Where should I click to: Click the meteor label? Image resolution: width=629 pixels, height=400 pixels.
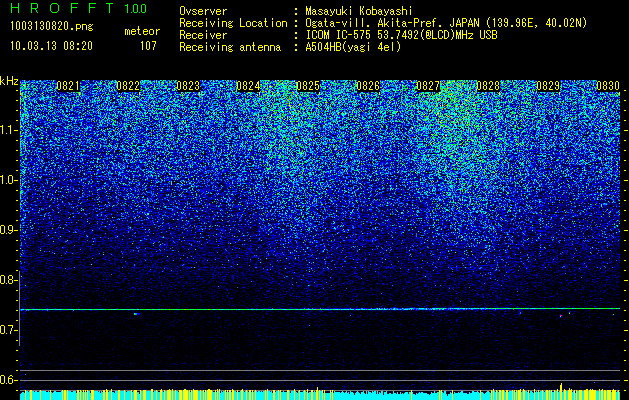coord(142,31)
